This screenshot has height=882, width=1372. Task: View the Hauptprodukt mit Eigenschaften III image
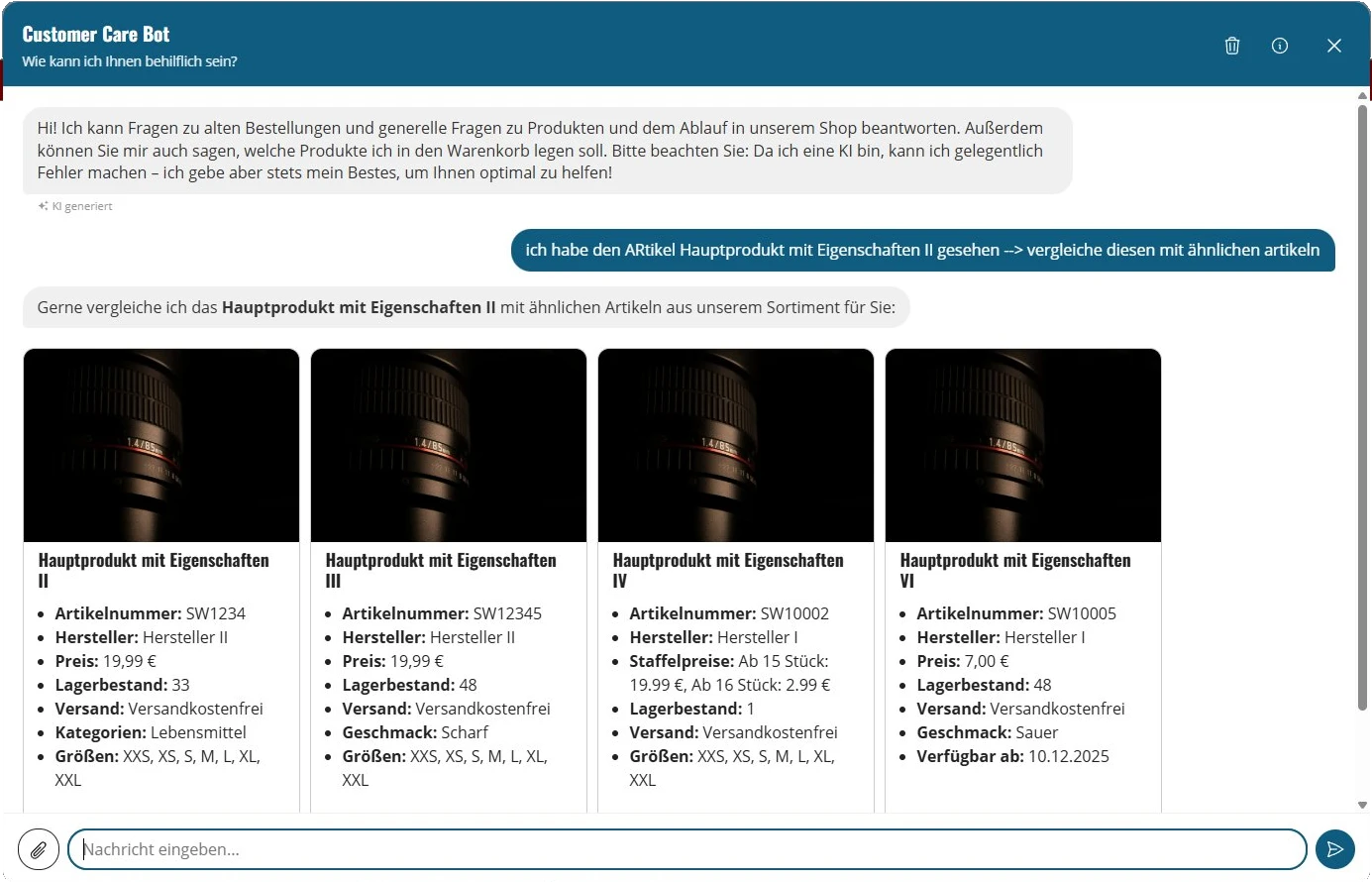tap(448, 444)
